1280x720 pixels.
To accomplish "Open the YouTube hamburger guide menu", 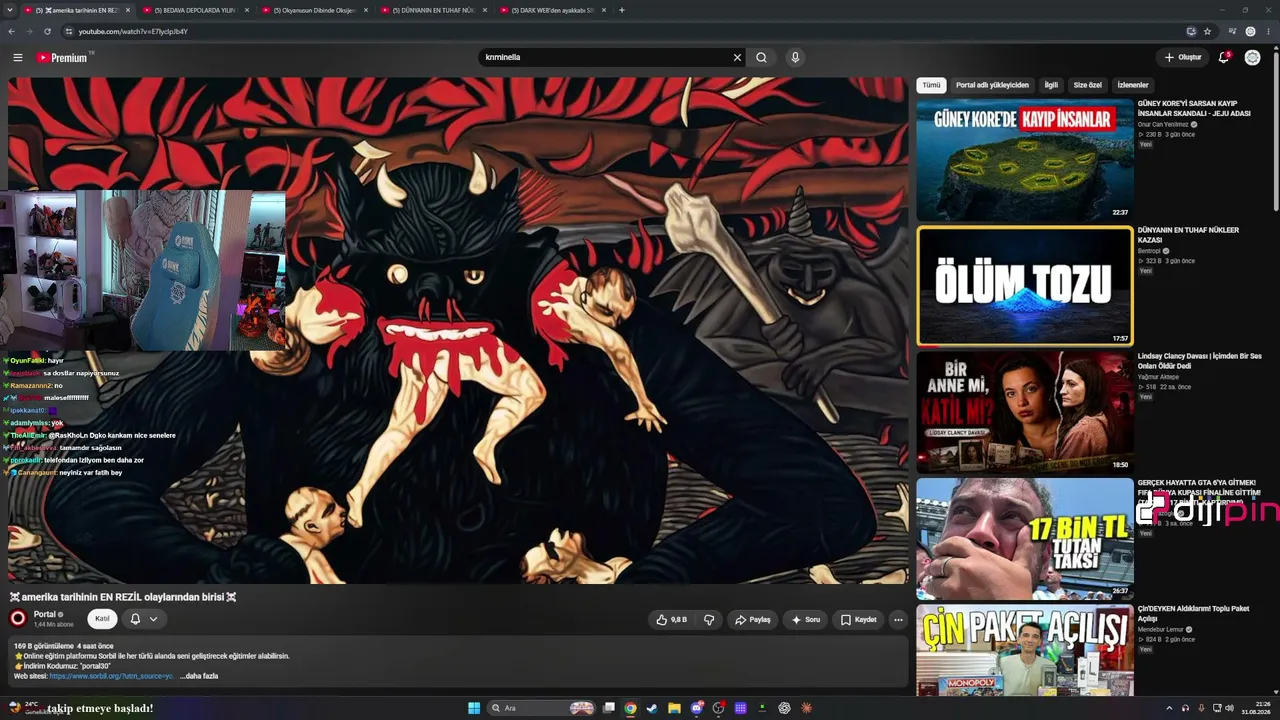I will [x=17, y=57].
